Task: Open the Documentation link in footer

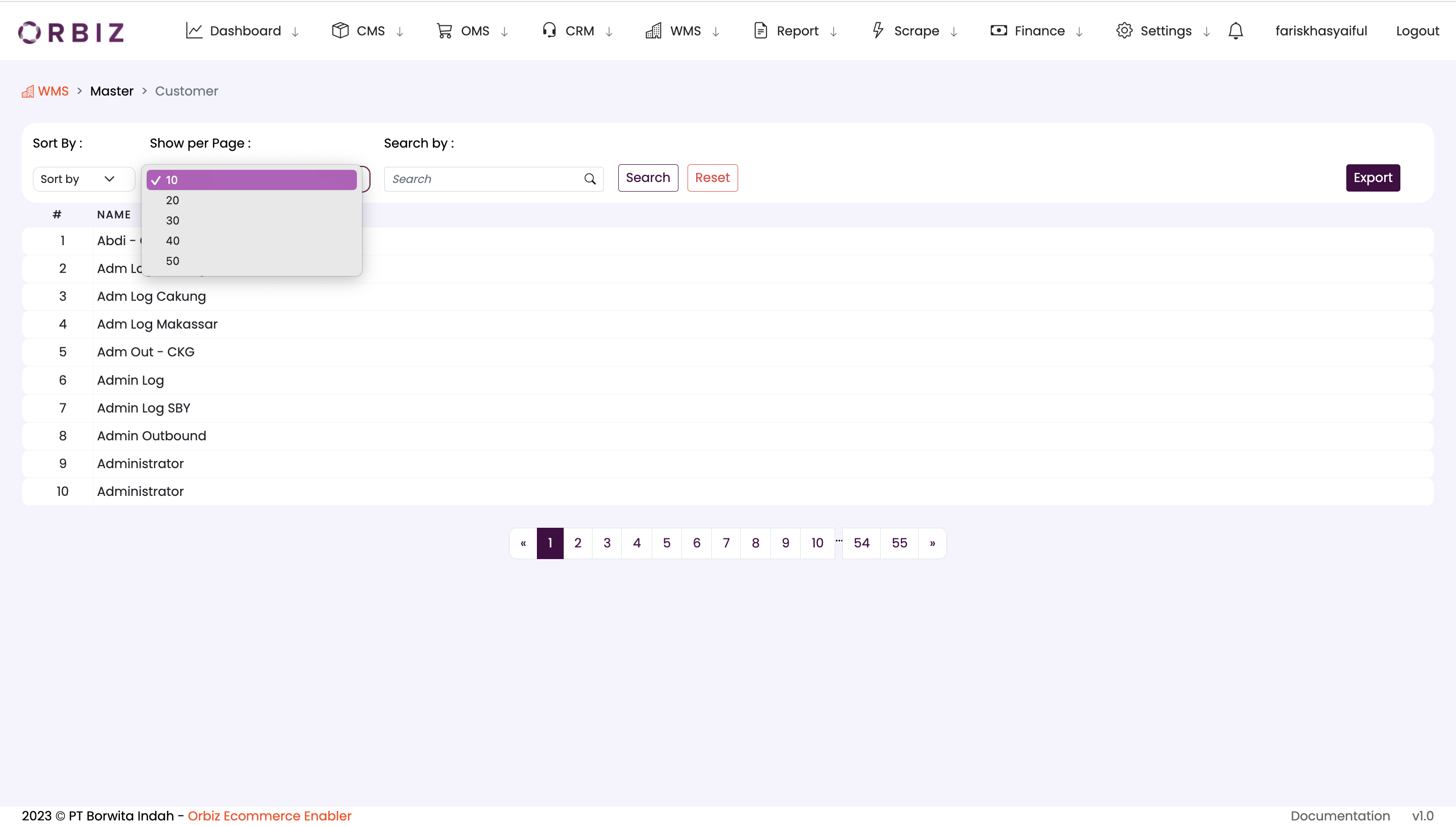Action: 1340,816
